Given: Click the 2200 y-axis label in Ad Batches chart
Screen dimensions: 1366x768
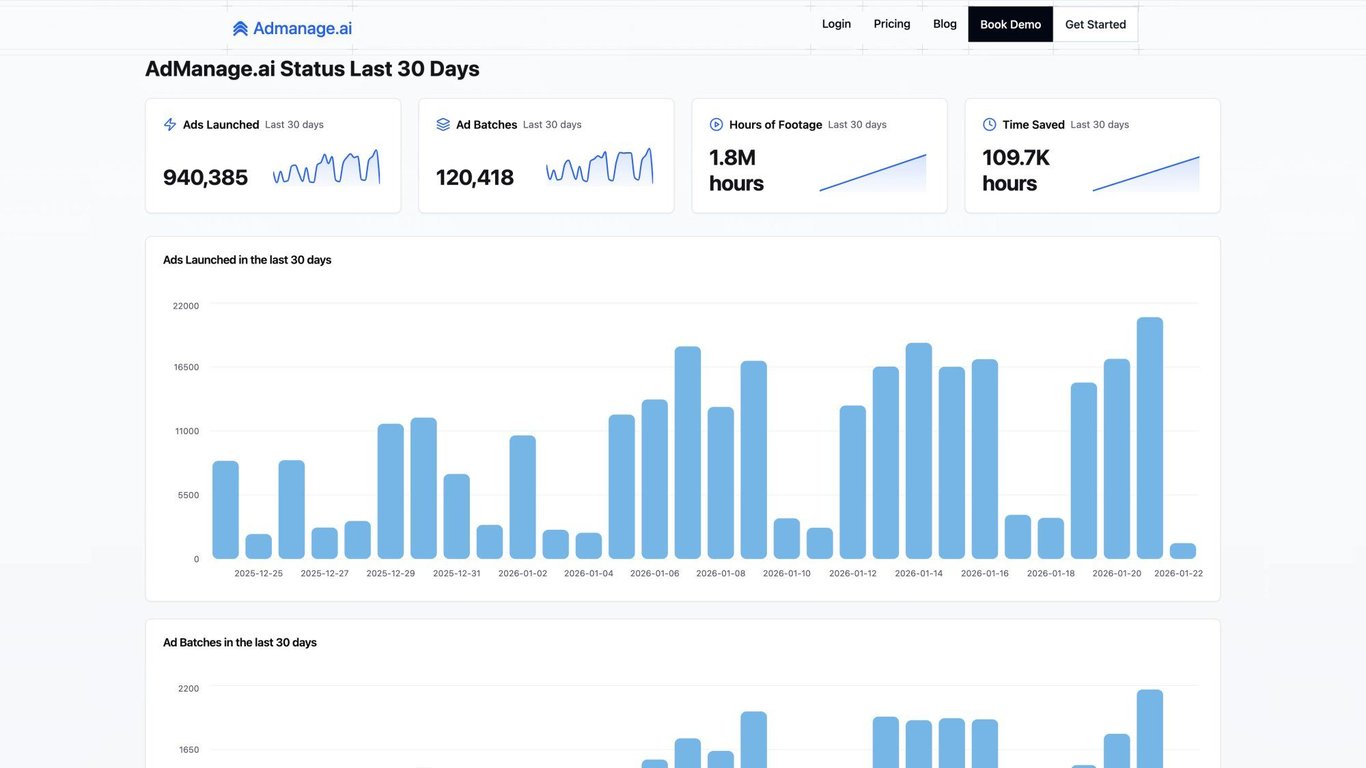Looking at the screenshot, I should click(189, 689).
